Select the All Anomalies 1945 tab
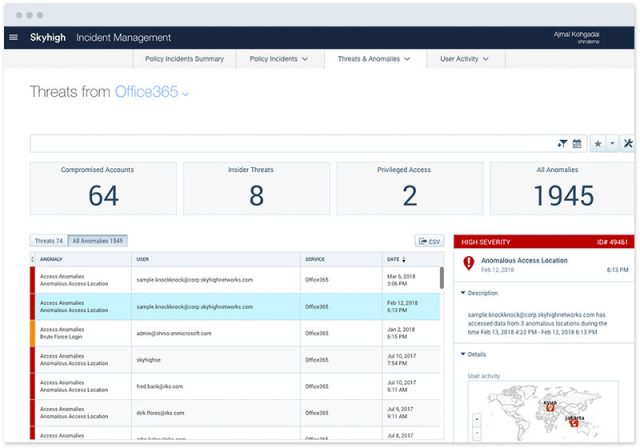This screenshot has width=640, height=448. 98,241
